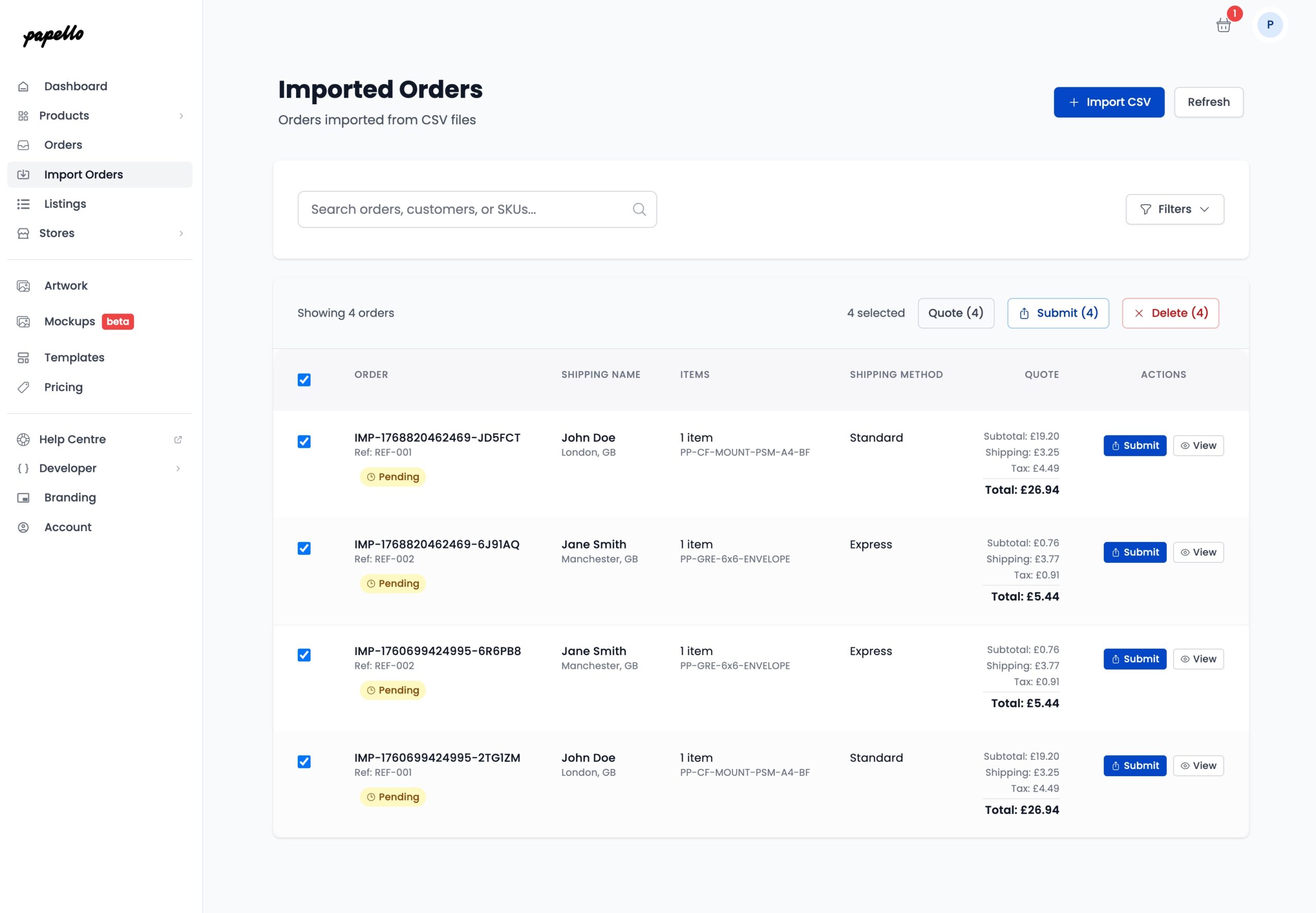View order IMP-1768820462469-6J91AQ details
This screenshot has height=913, width=1316.
[1198, 552]
